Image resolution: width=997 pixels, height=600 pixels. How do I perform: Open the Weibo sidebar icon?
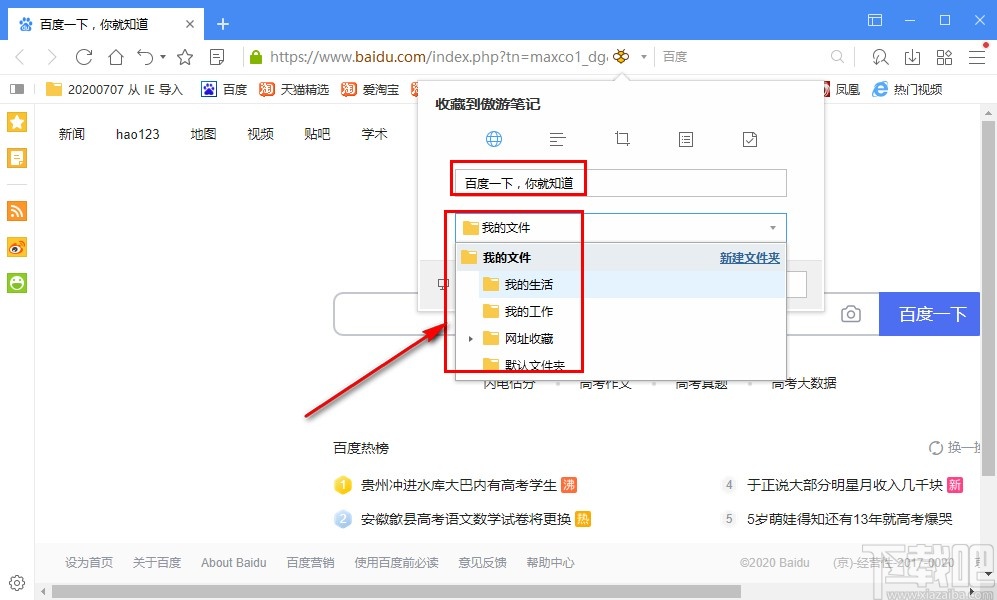[17, 247]
